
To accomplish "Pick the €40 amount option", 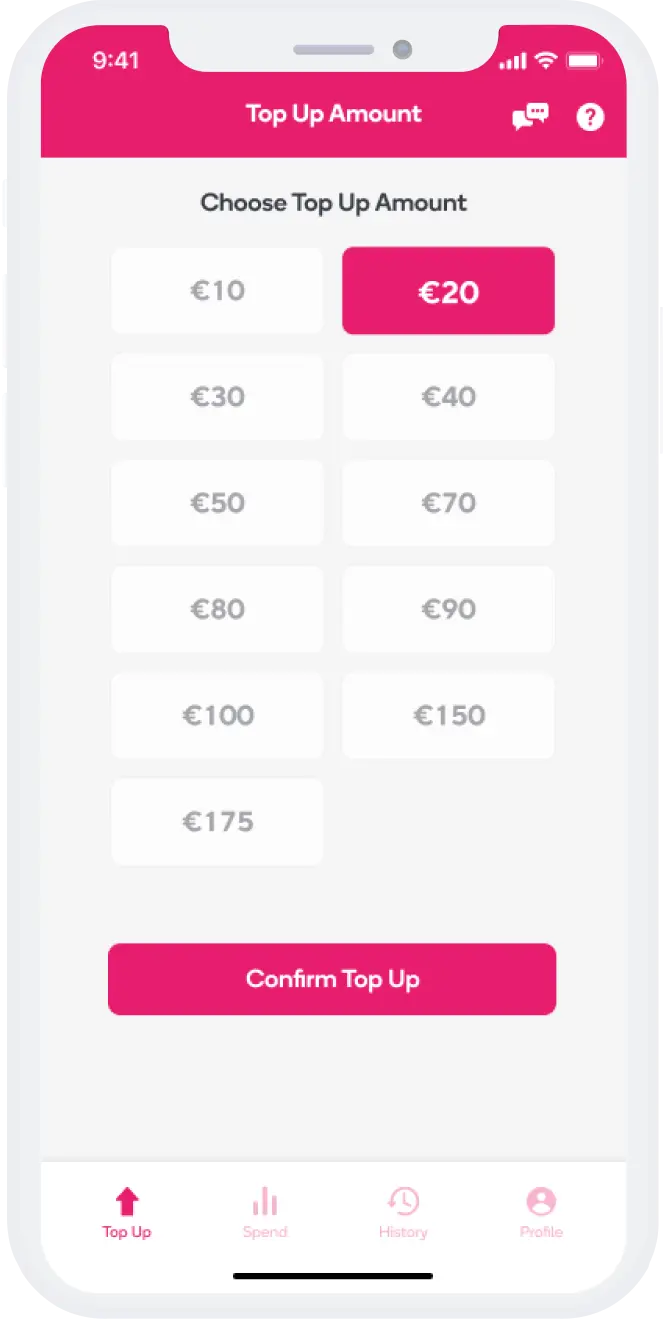I will pyautogui.click(x=448, y=396).
